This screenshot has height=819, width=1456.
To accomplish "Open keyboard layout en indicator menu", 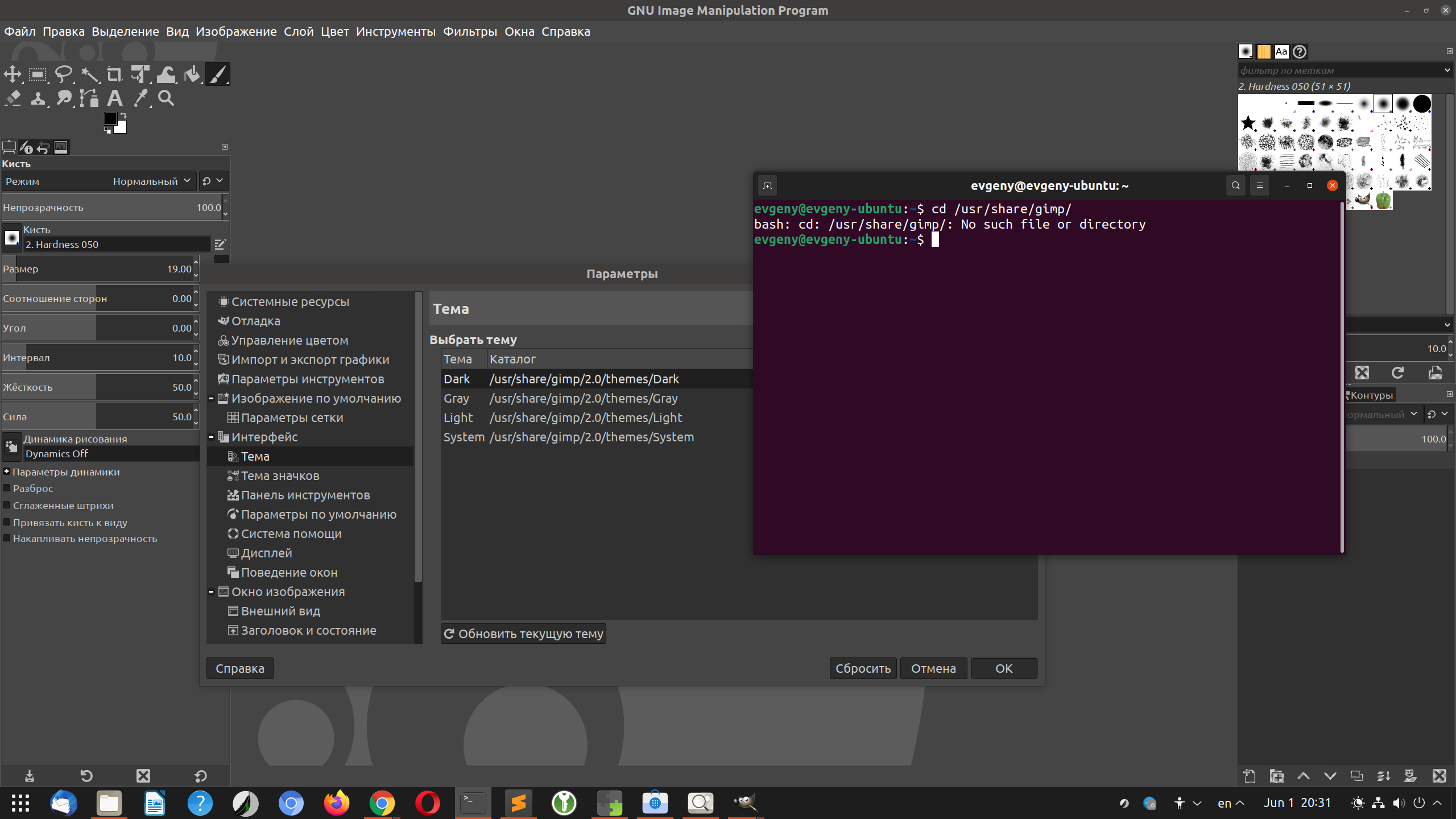I will 1231,803.
